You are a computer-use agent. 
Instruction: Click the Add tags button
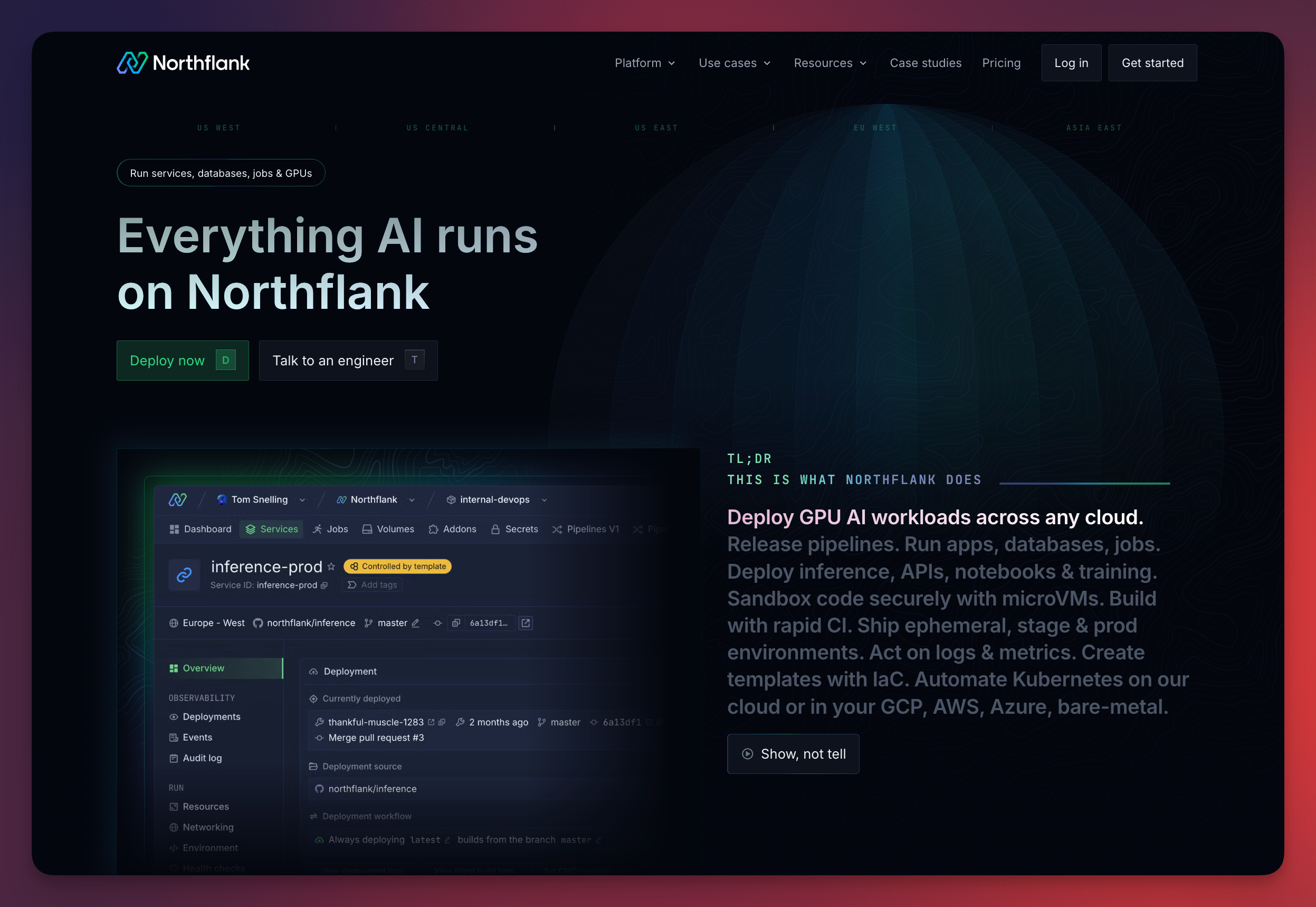pyautogui.click(x=372, y=585)
